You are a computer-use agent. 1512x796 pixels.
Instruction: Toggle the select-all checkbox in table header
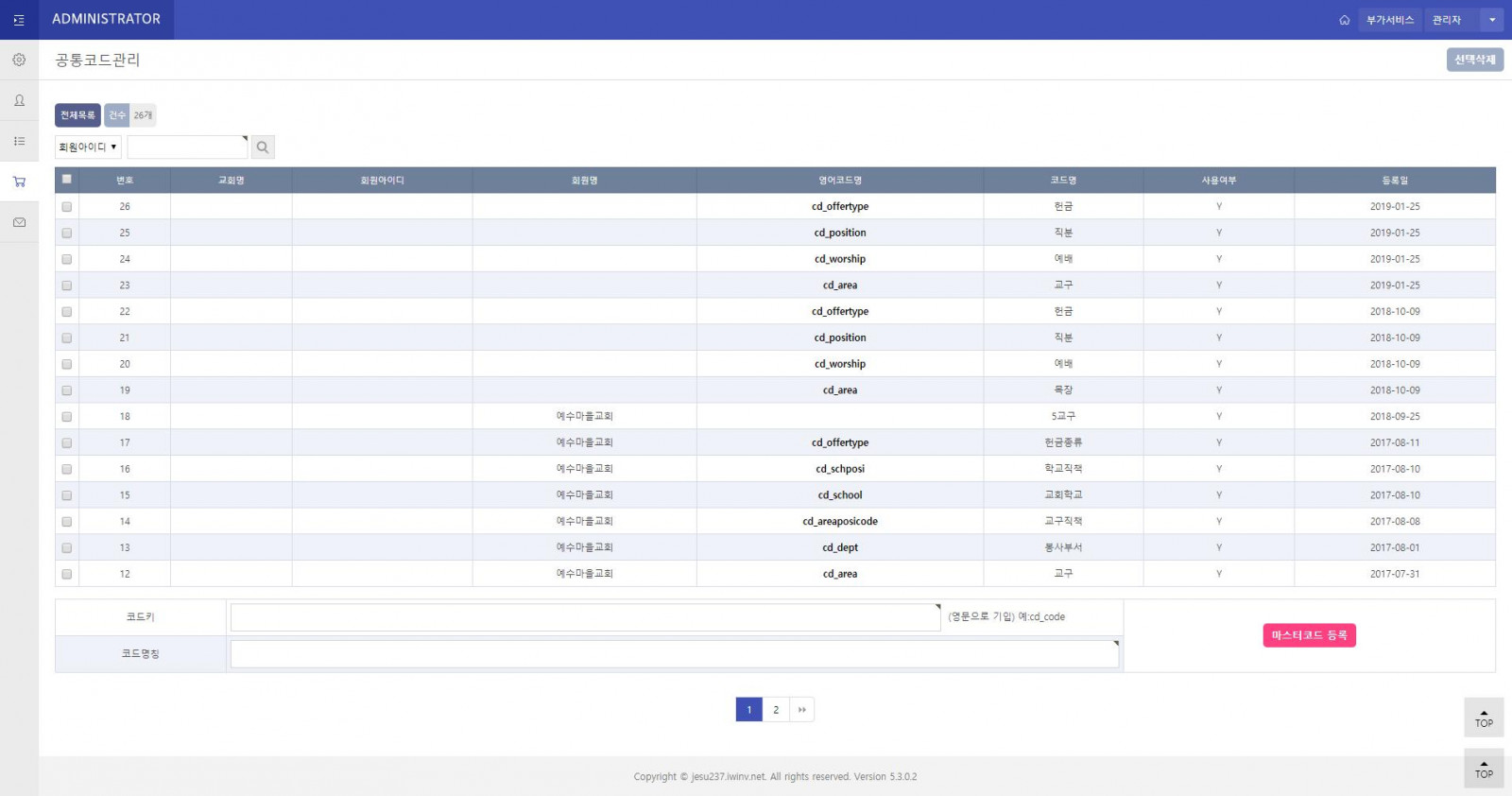point(66,179)
